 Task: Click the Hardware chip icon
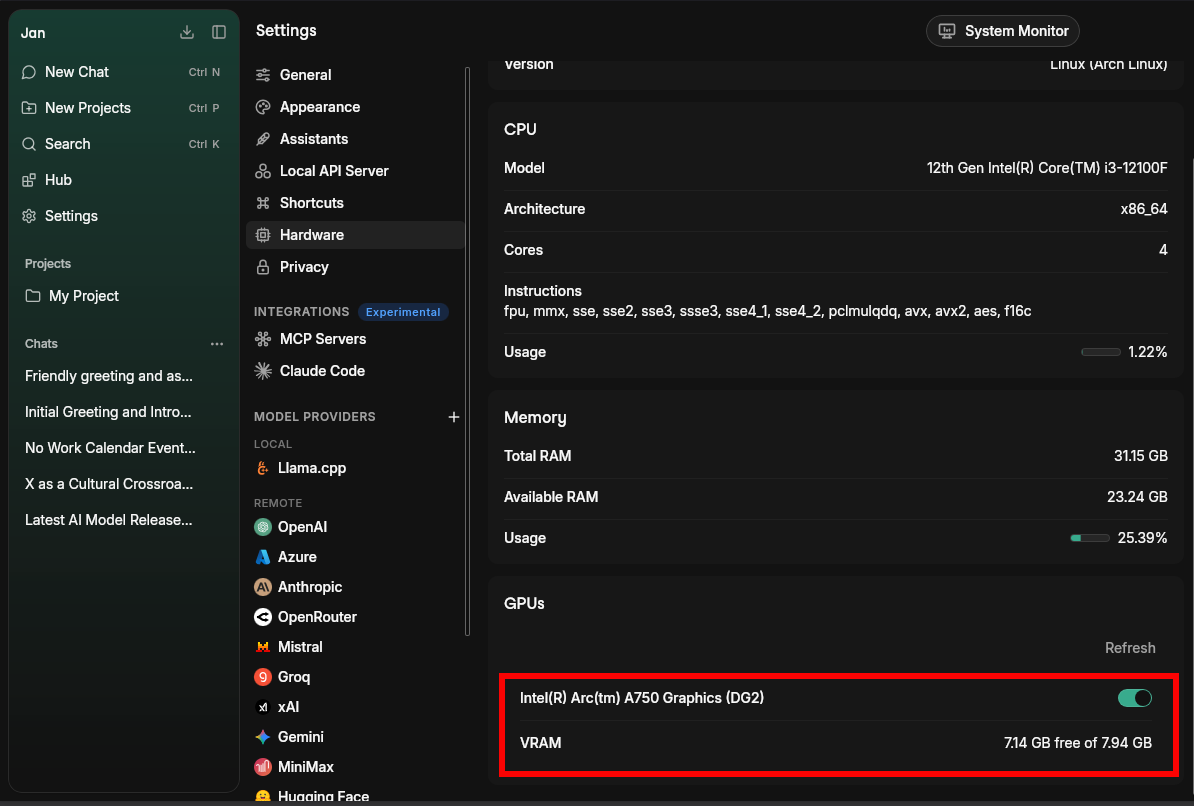[x=263, y=235]
